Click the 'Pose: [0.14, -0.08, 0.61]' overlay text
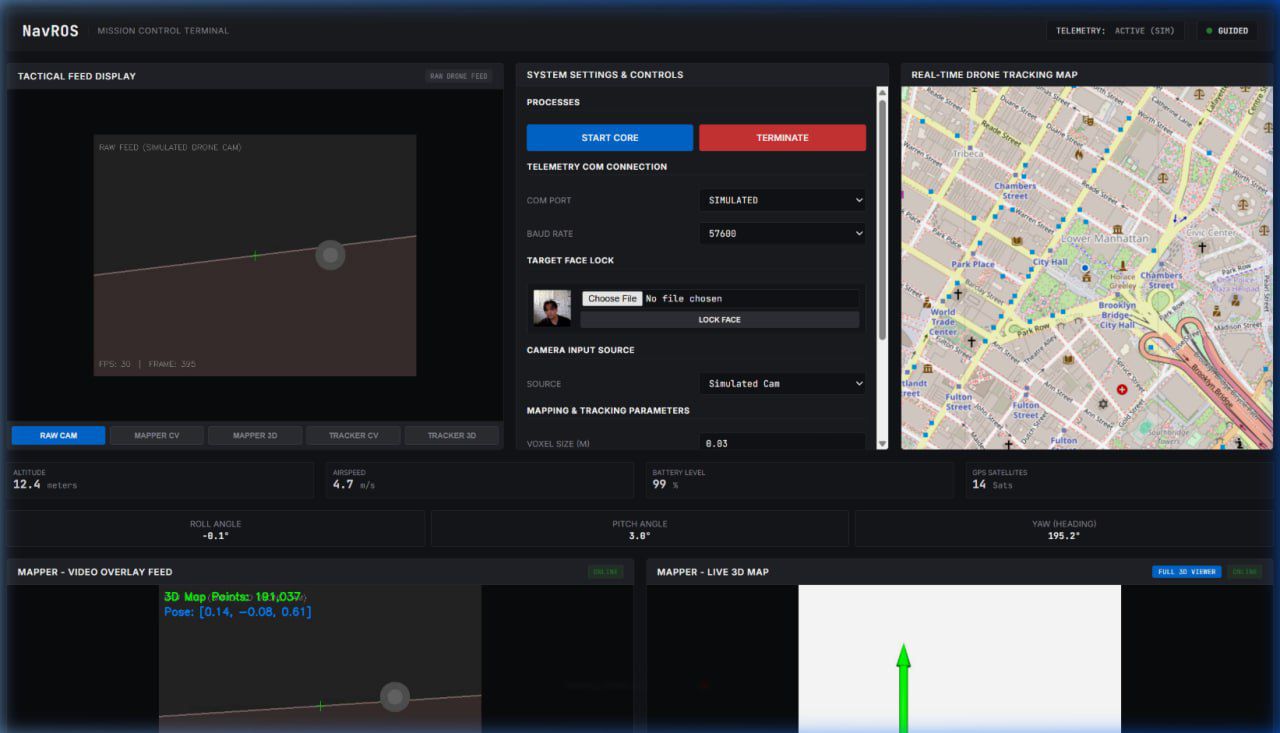 point(237,612)
